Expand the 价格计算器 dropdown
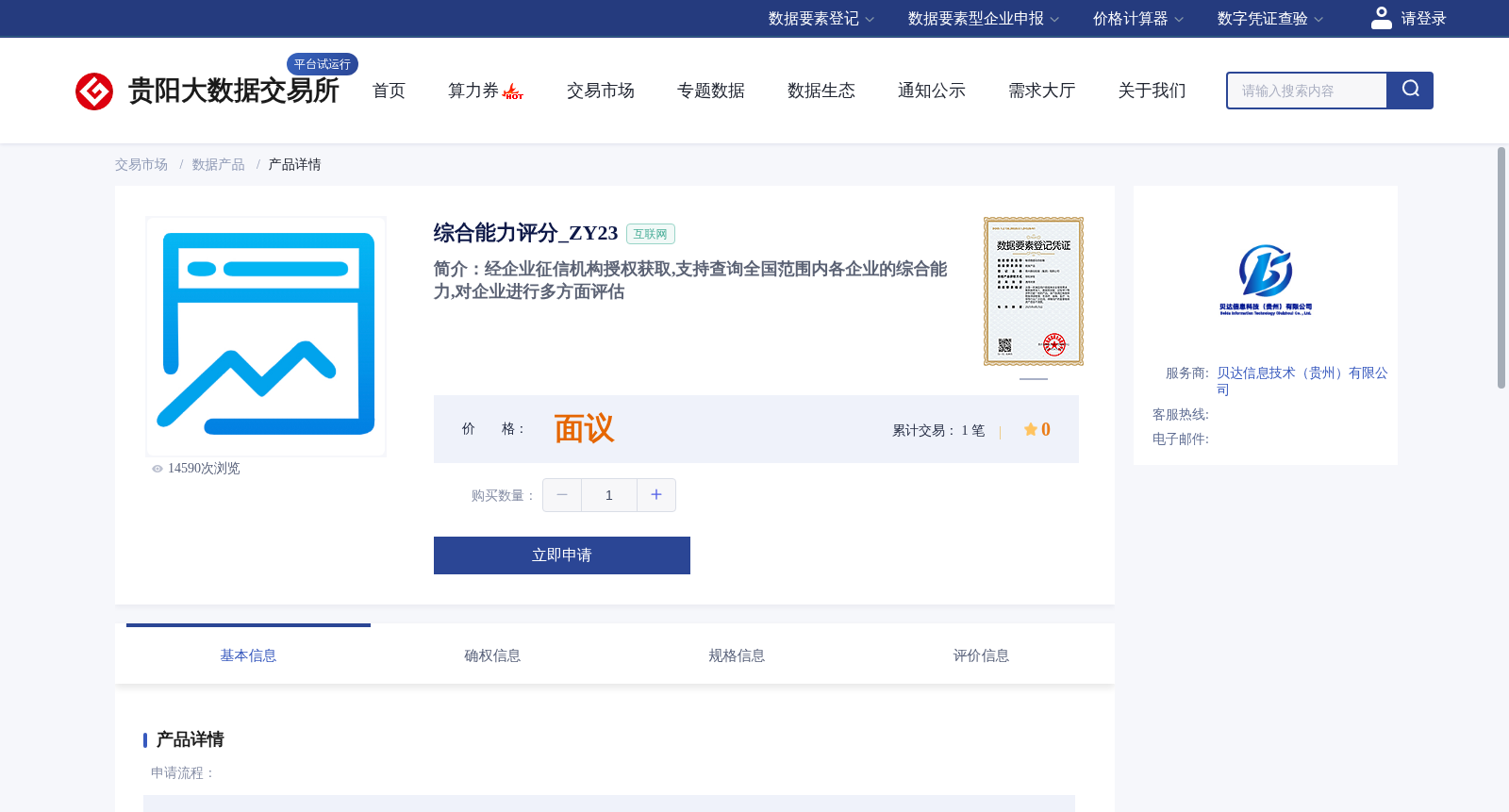Screen dimensions: 1509x812 (1138, 19)
